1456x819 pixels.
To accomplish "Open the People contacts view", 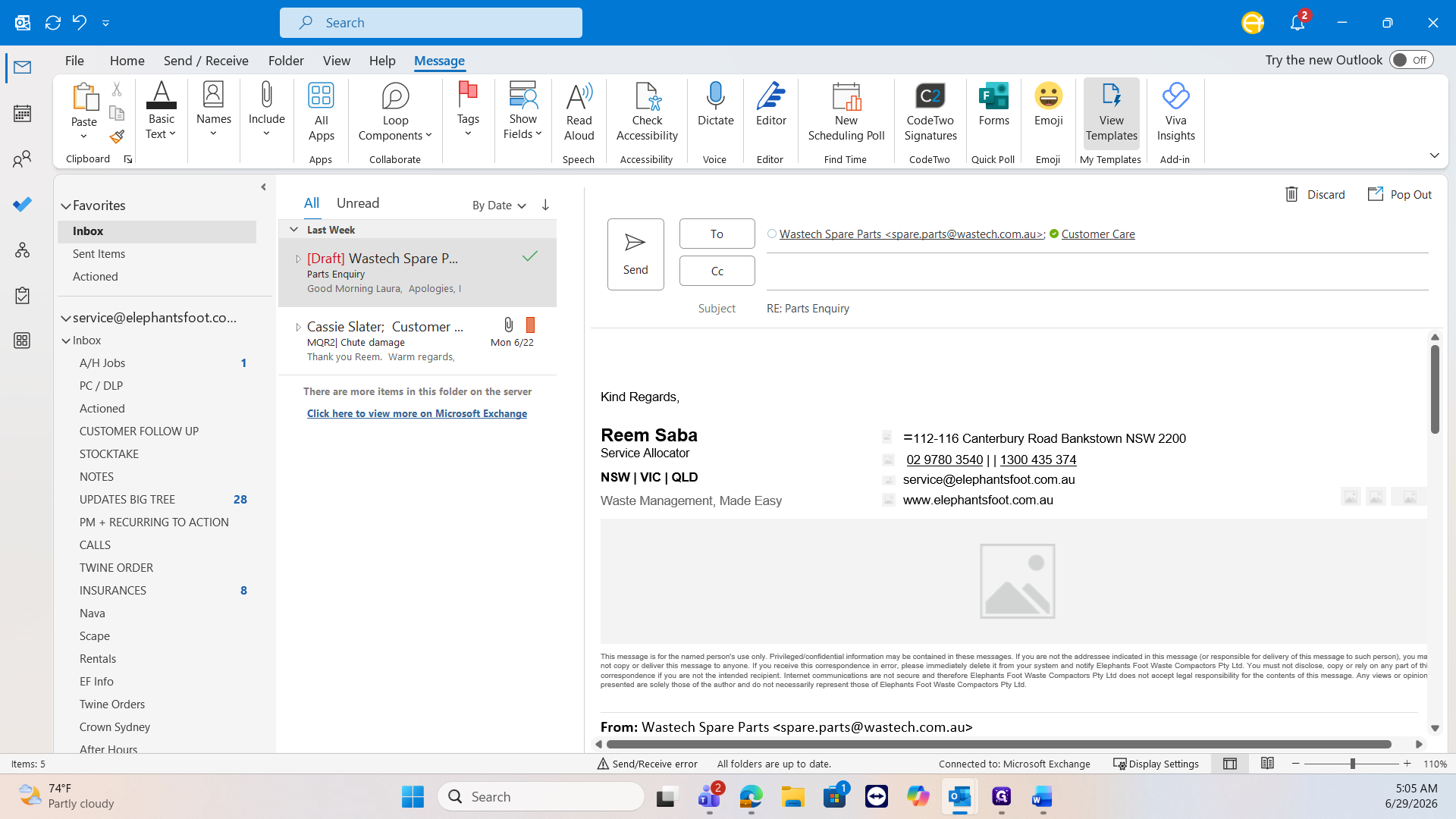I will 23,159.
